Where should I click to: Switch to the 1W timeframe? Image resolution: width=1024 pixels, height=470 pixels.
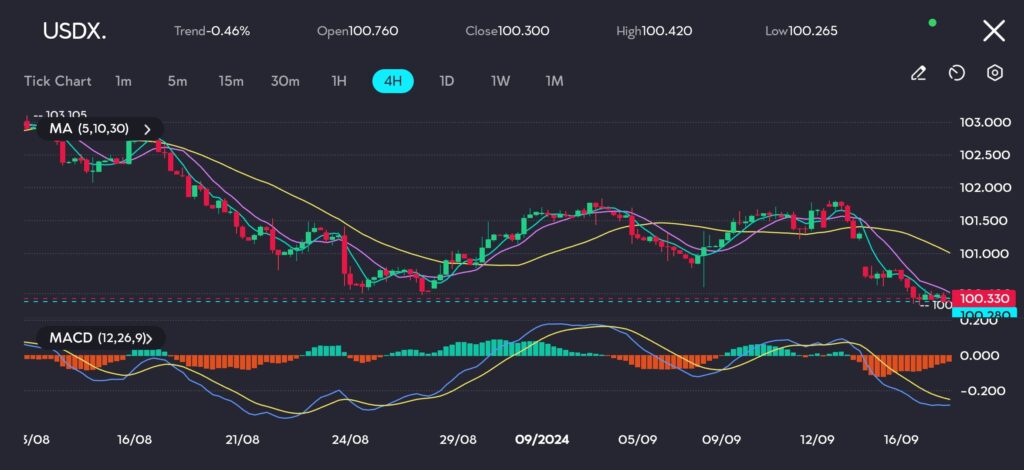coord(500,81)
